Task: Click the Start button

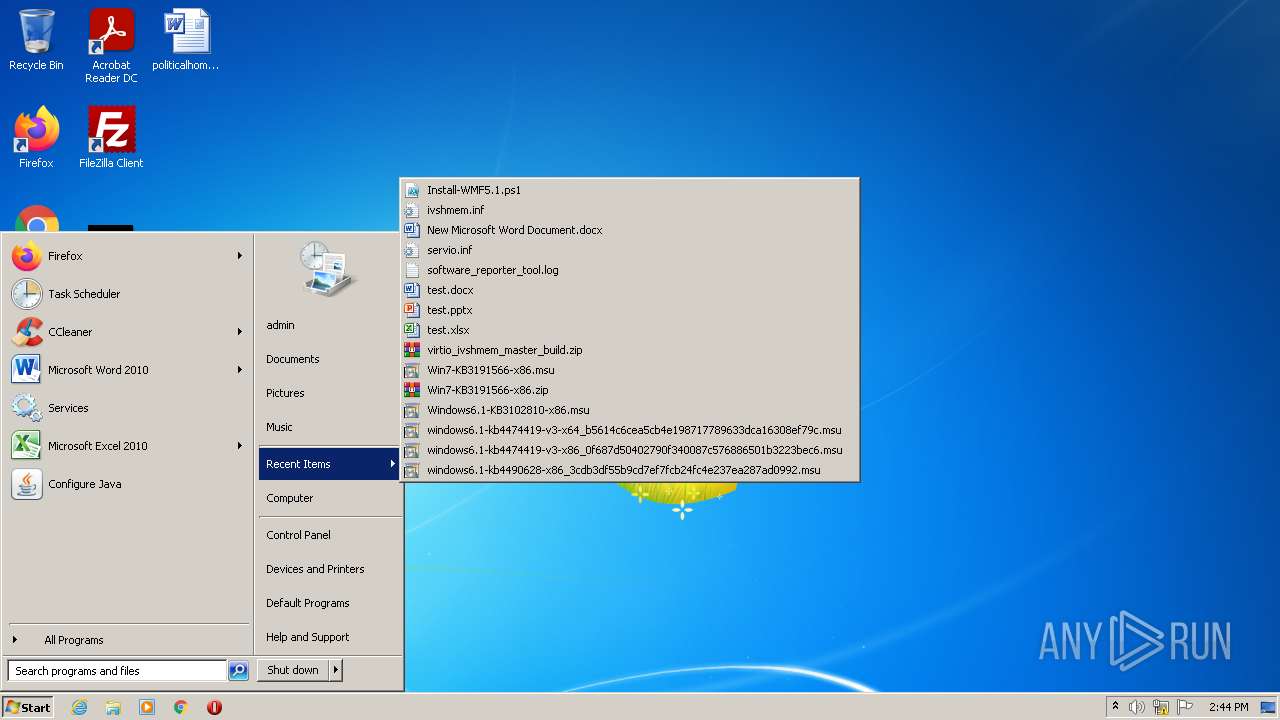Action: (28, 707)
